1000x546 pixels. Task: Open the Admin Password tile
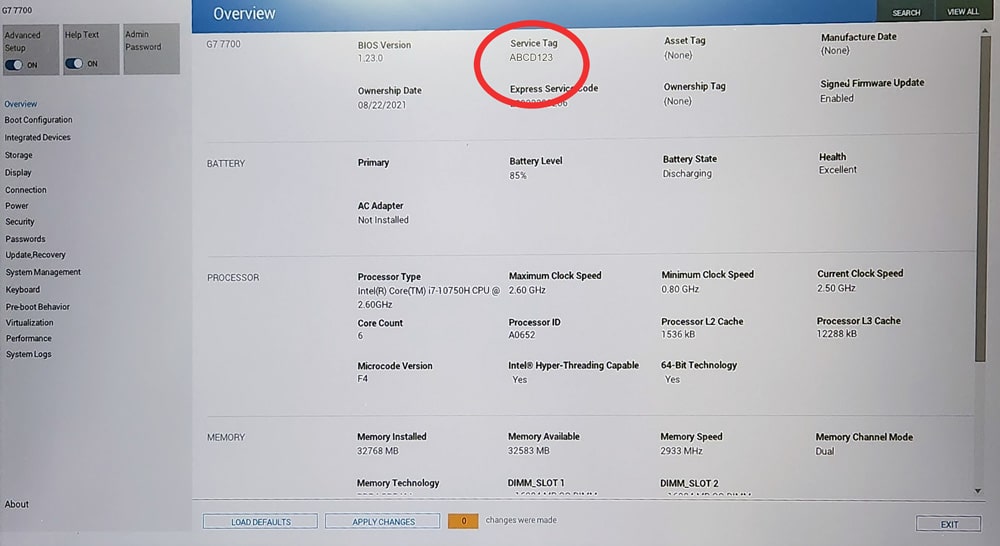pyautogui.click(x=151, y=49)
